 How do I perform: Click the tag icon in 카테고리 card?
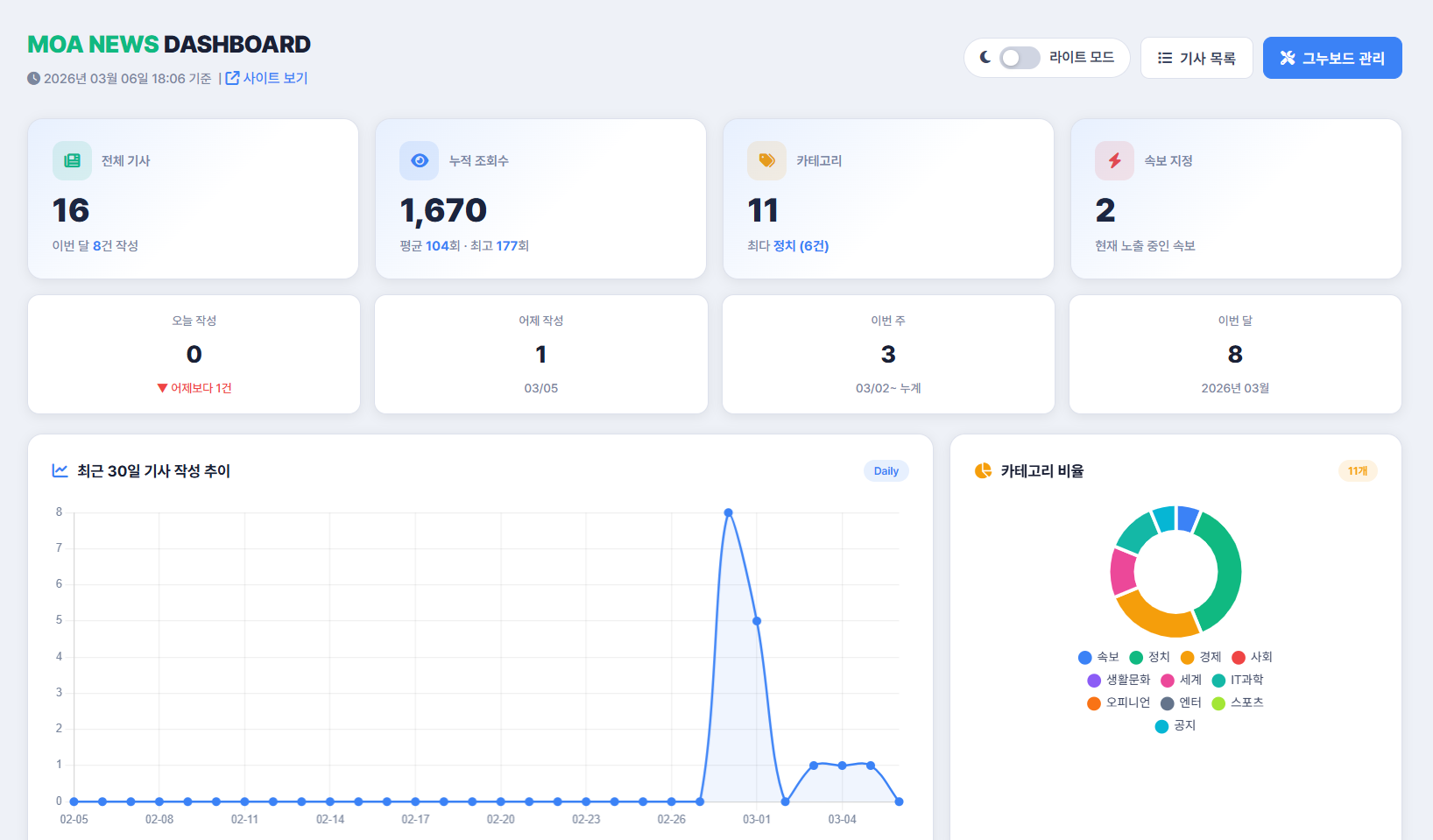pos(766,161)
